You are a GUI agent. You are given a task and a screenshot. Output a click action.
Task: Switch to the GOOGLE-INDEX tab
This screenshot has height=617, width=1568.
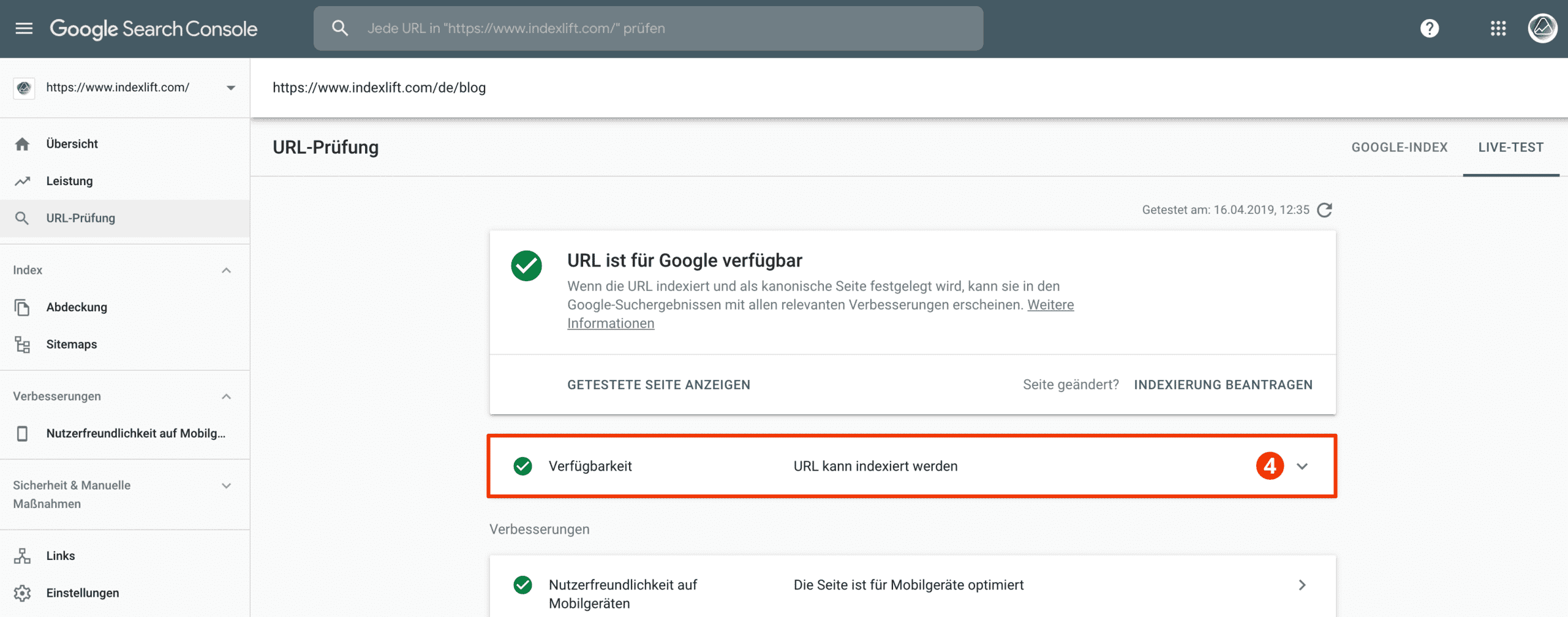pos(1400,148)
